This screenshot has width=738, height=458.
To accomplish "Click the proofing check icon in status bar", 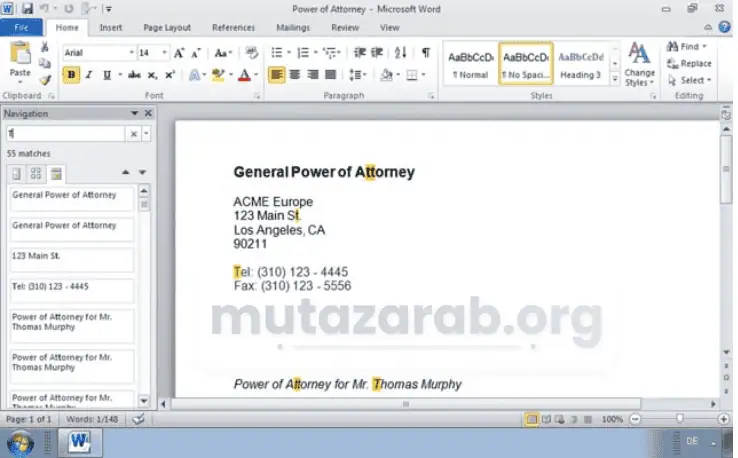I will (x=138, y=419).
